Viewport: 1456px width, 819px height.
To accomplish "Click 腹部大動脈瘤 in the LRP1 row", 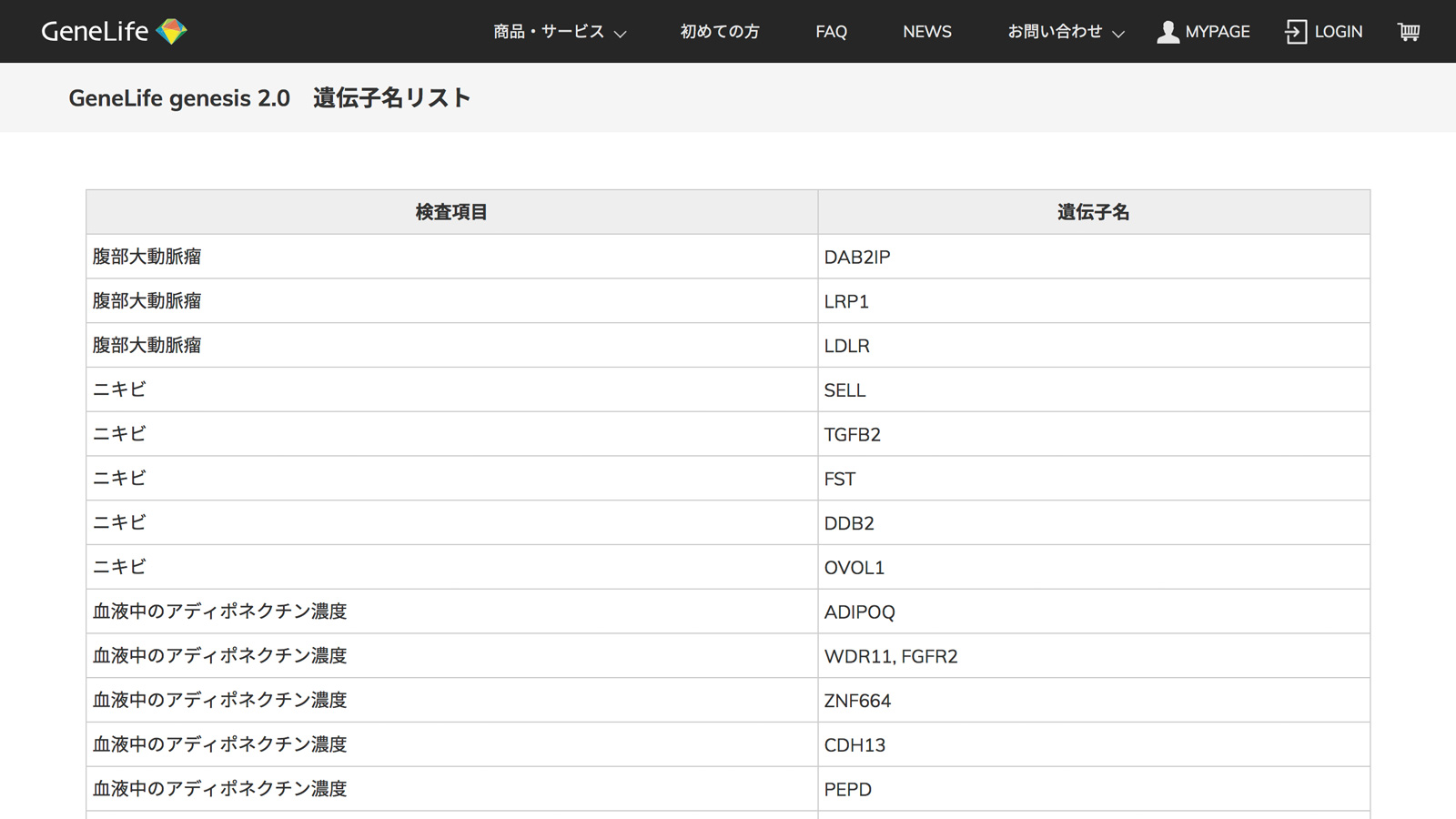I will (147, 301).
